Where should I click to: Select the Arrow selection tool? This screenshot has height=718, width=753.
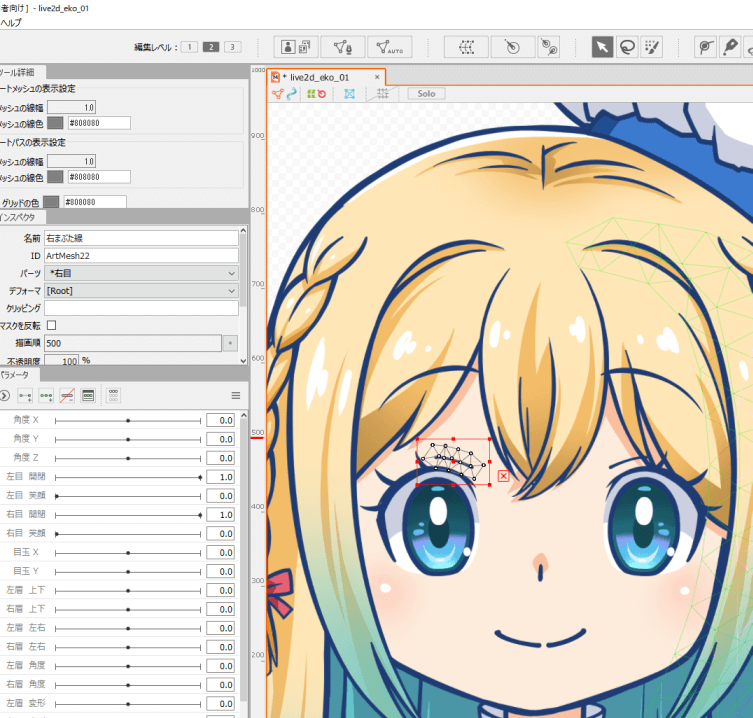[x=602, y=47]
